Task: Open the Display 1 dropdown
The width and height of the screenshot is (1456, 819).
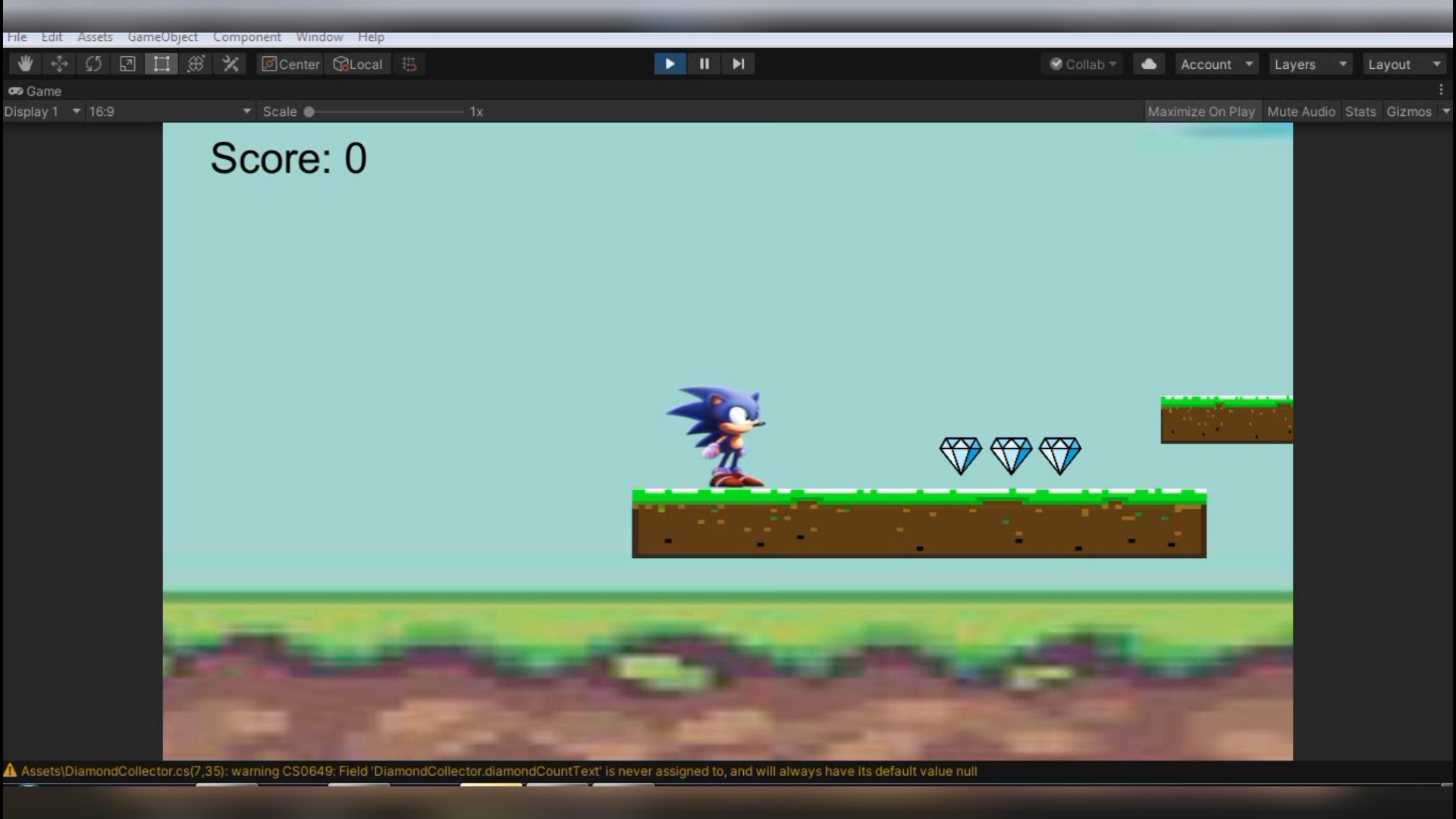Action: 42,111
